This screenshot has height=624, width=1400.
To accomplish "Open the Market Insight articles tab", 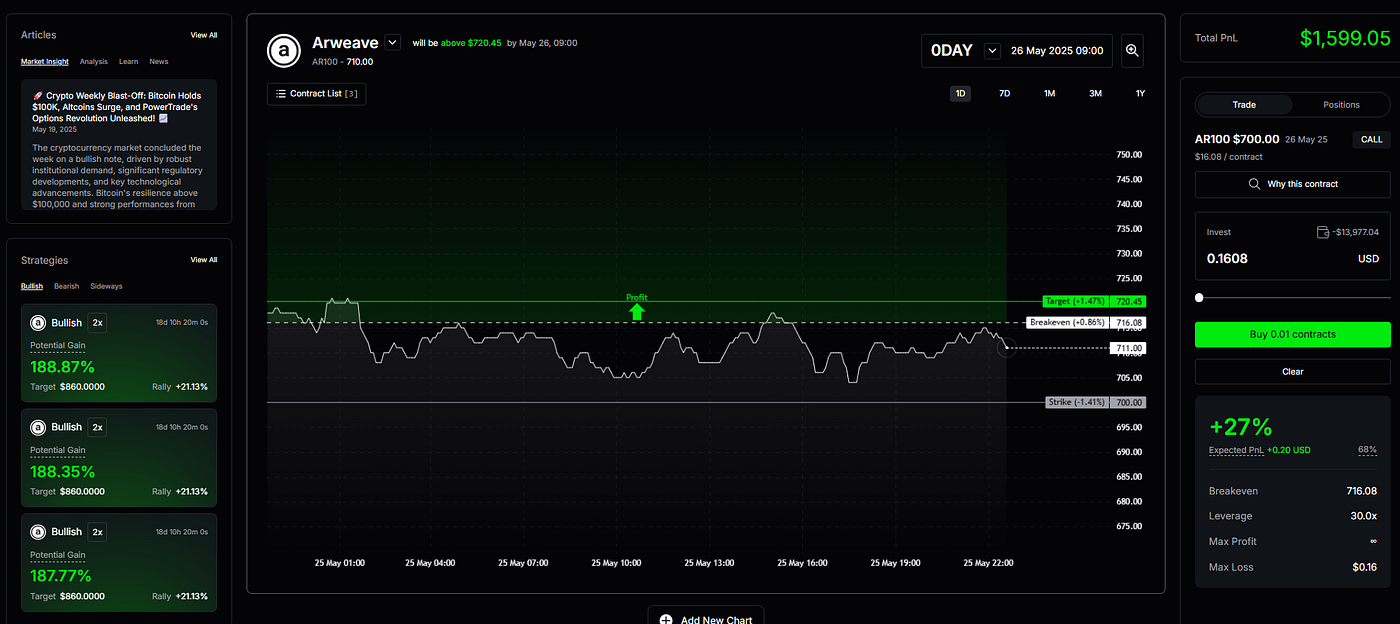I will coord(45,62).
